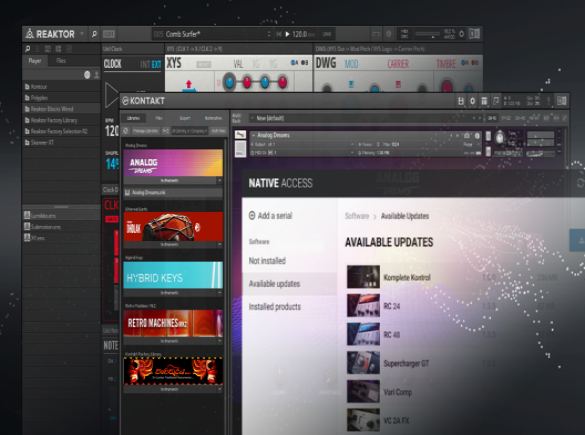Select Installed products in Native Access
This screenshot has width=585, height=435.
tap(275, 307)
